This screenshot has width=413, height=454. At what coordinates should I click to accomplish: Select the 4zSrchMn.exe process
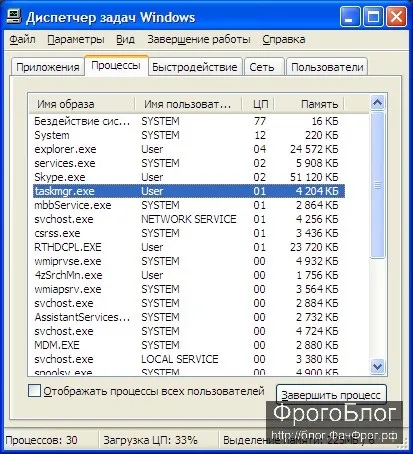click(x=189, y=275)
